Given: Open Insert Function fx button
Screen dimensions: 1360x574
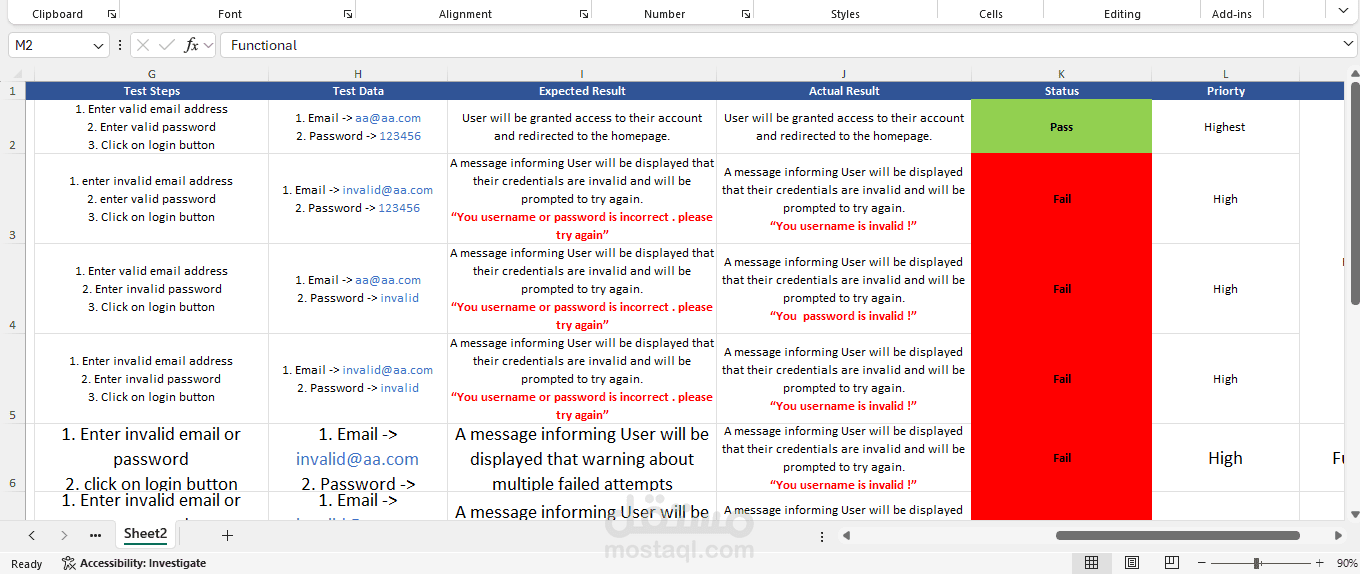Looking at the screenshot, I should (192, 45).
